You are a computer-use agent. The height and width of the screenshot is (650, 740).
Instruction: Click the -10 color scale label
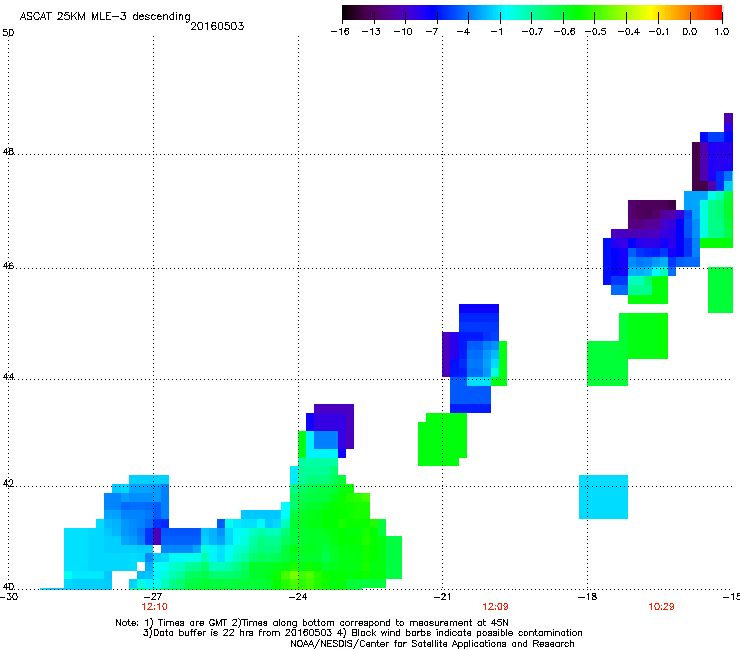tap(403, 32)
